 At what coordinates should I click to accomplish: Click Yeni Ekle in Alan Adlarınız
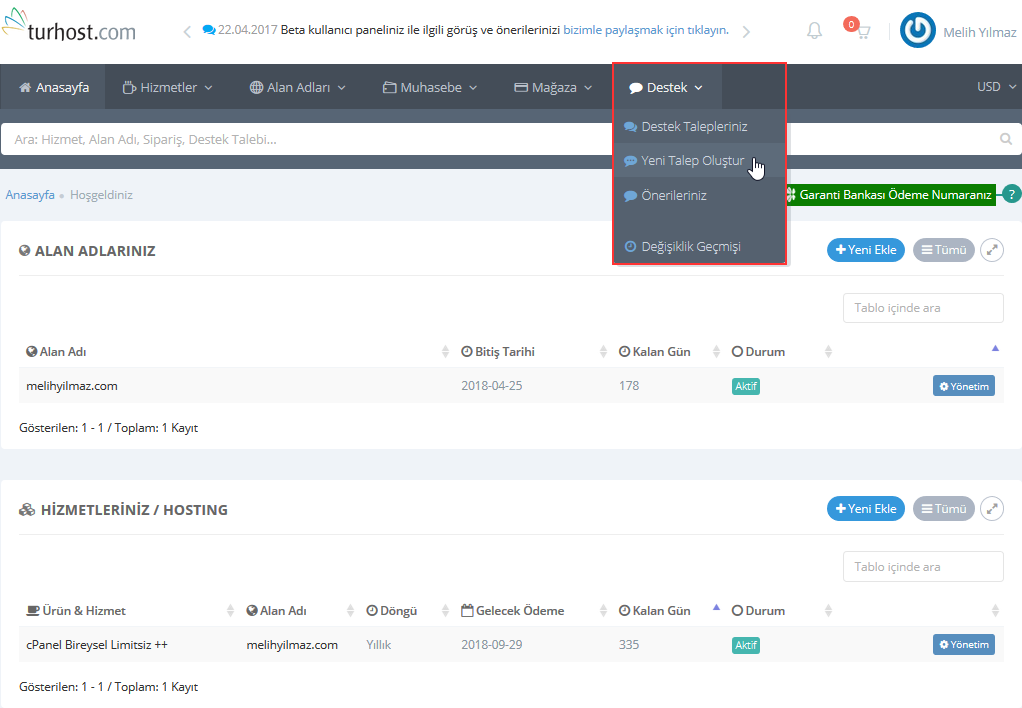click(865, 250)
